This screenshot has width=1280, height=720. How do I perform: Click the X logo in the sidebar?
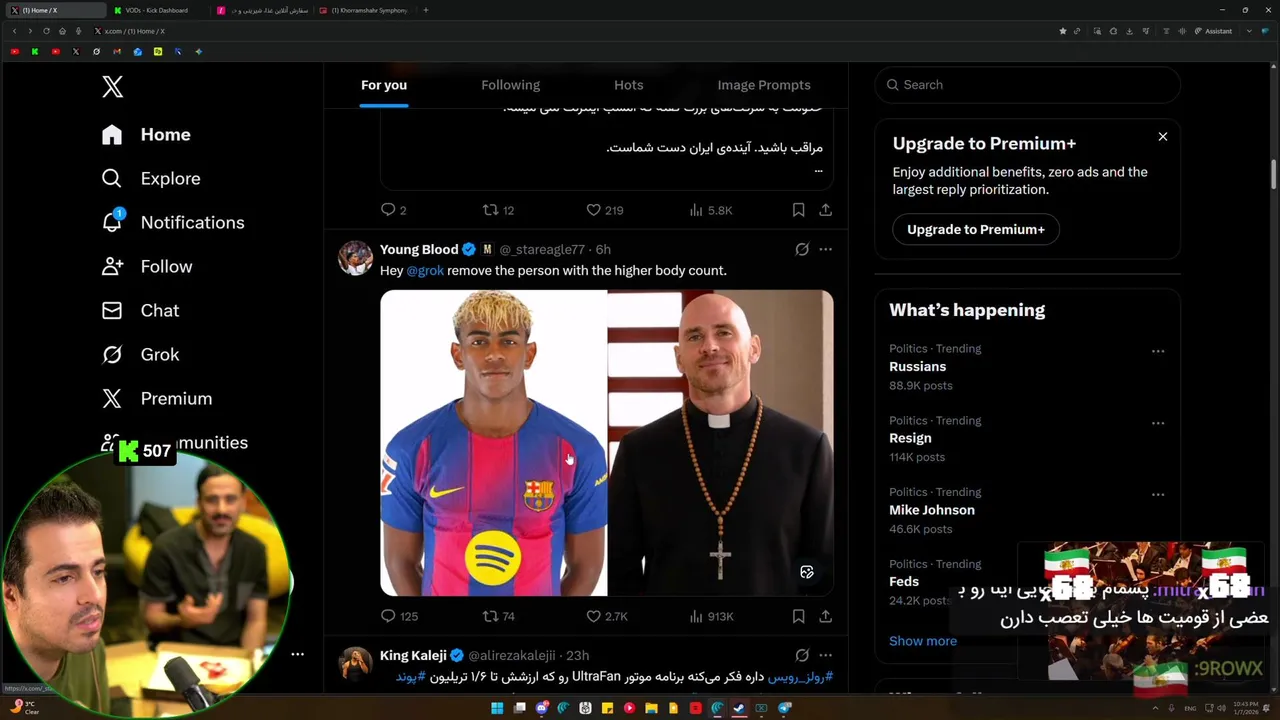click(x=112, y=87)
